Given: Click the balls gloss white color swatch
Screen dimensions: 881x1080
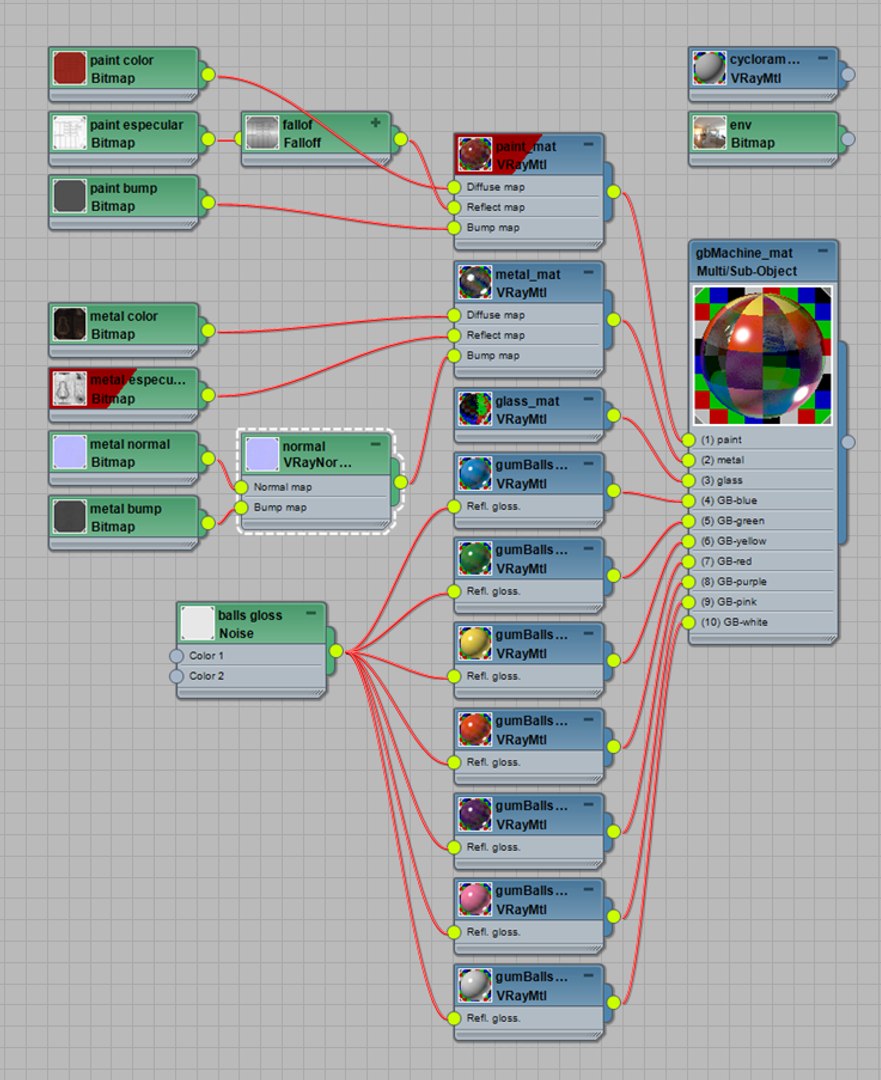Looking at the screenshot, I should point(198,623).
